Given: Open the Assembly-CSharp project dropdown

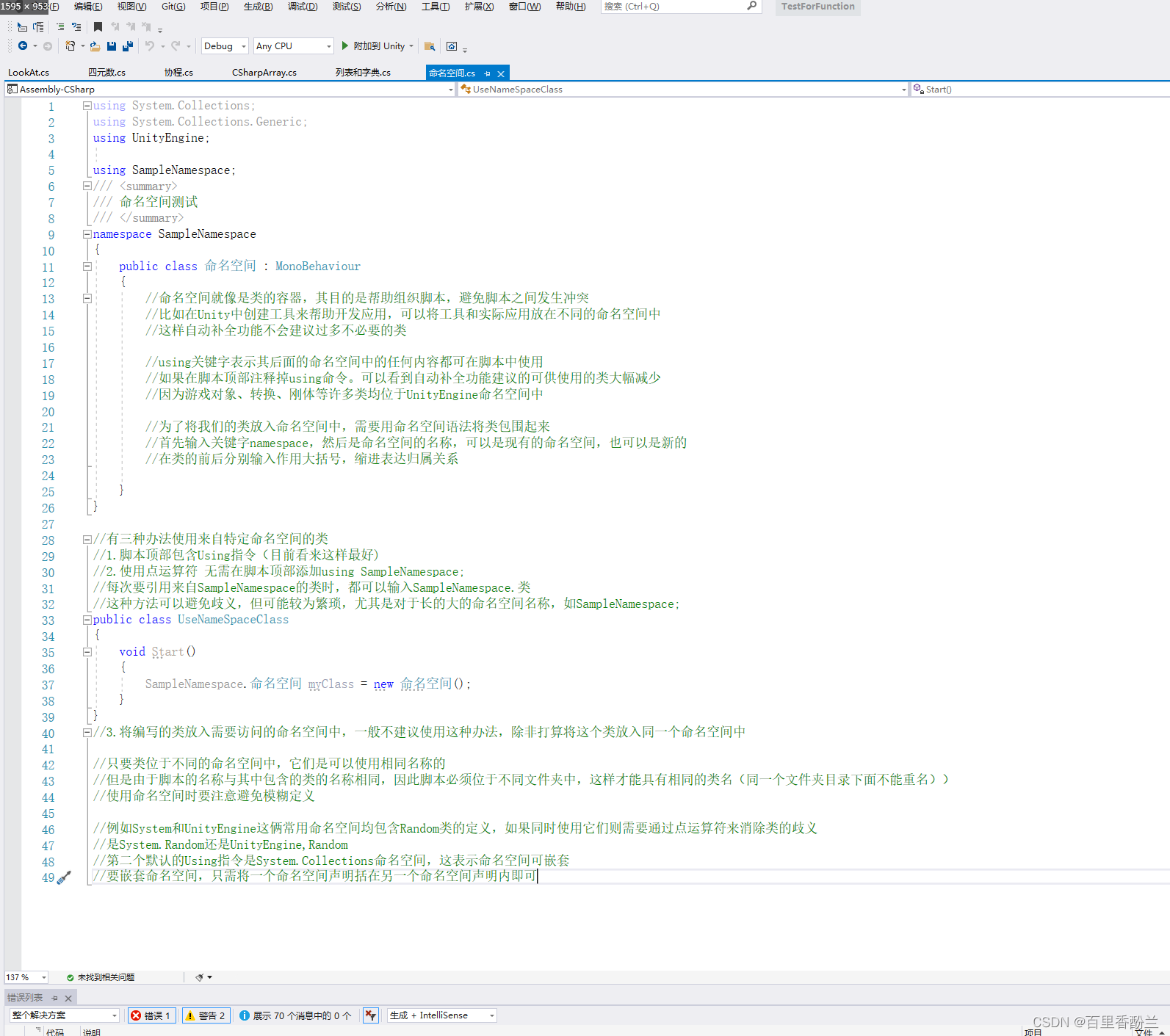Looking at the screenshot, I should pyautogui.click(x=231, y=90).
